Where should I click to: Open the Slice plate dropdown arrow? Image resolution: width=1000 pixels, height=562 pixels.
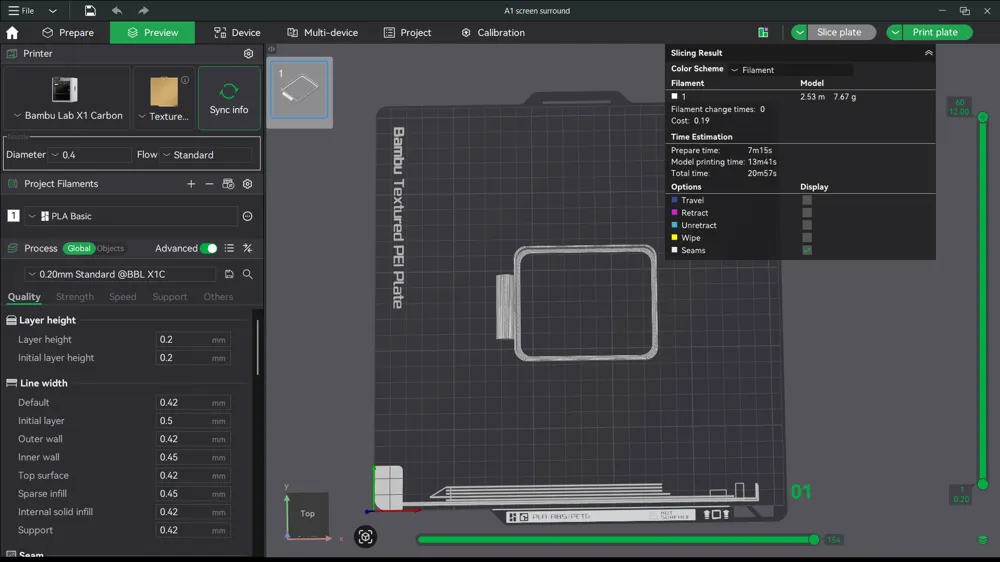(x=799, y=33)
